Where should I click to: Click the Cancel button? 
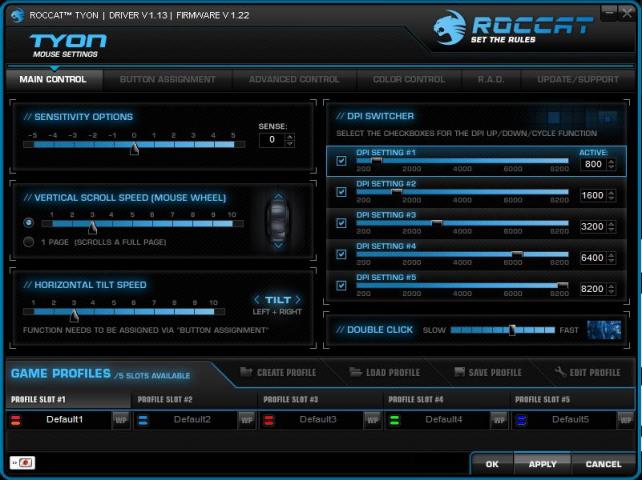(x=604, y=464)
